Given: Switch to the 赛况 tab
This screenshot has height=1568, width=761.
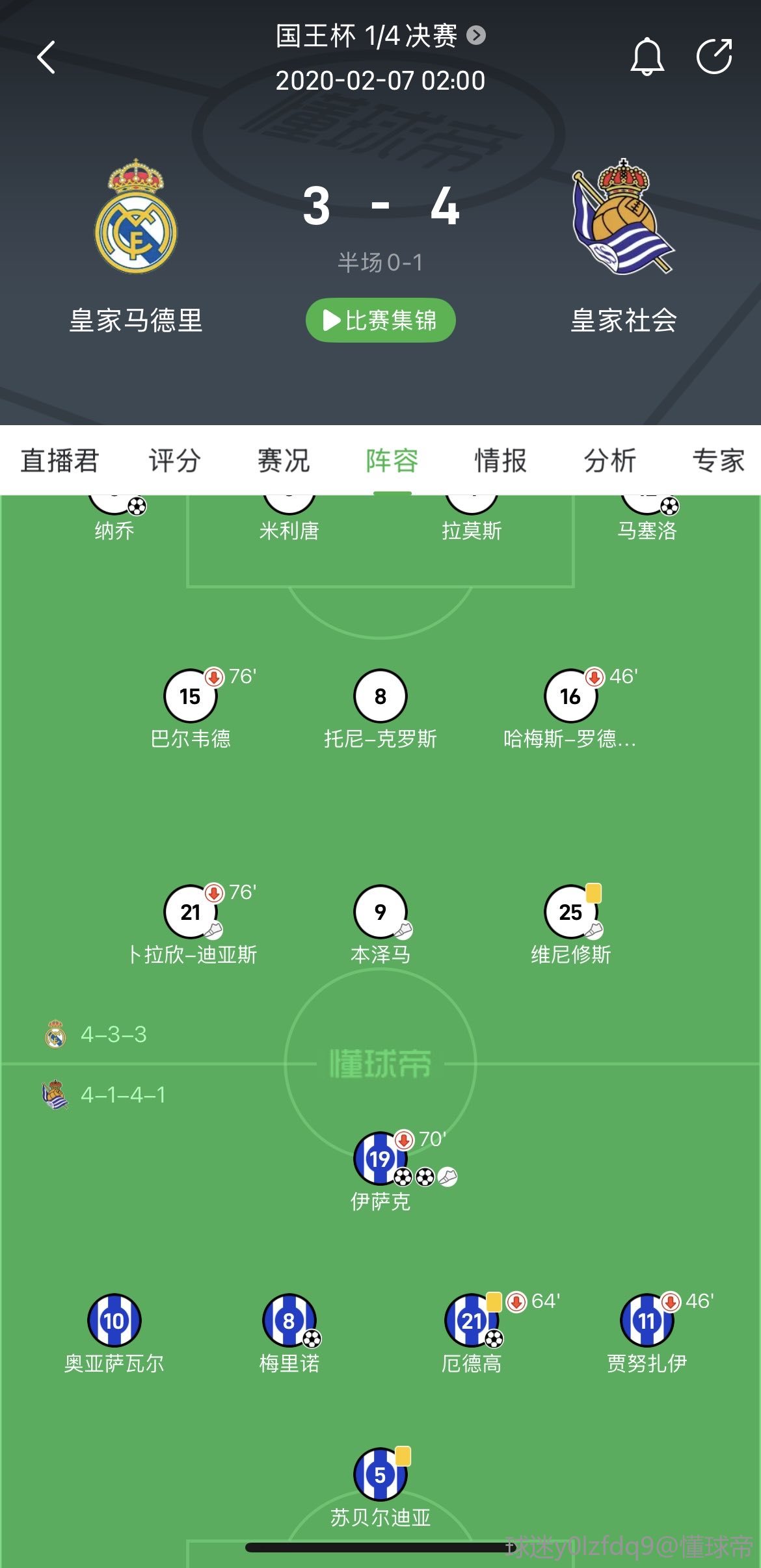Looking at the screenshot, I should [283, 460].
